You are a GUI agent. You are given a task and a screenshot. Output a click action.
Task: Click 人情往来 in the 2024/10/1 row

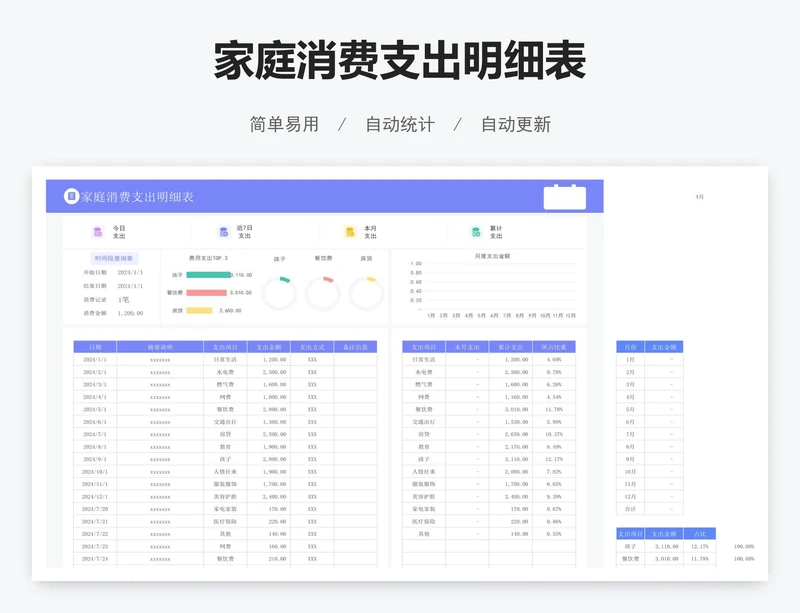[225, 472]
